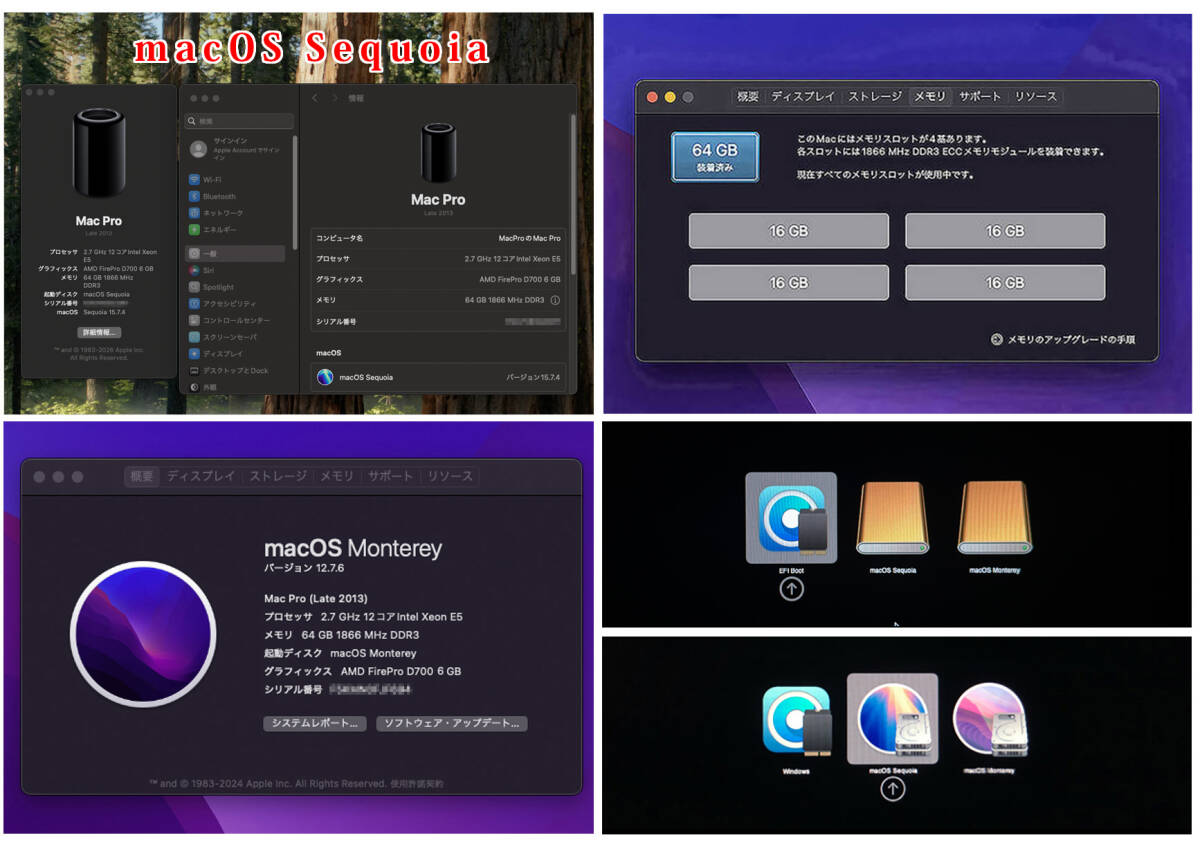1200x851 pixels.
Task: Select the orange macOS Sequoia drive
Action: tap(893, 517)
